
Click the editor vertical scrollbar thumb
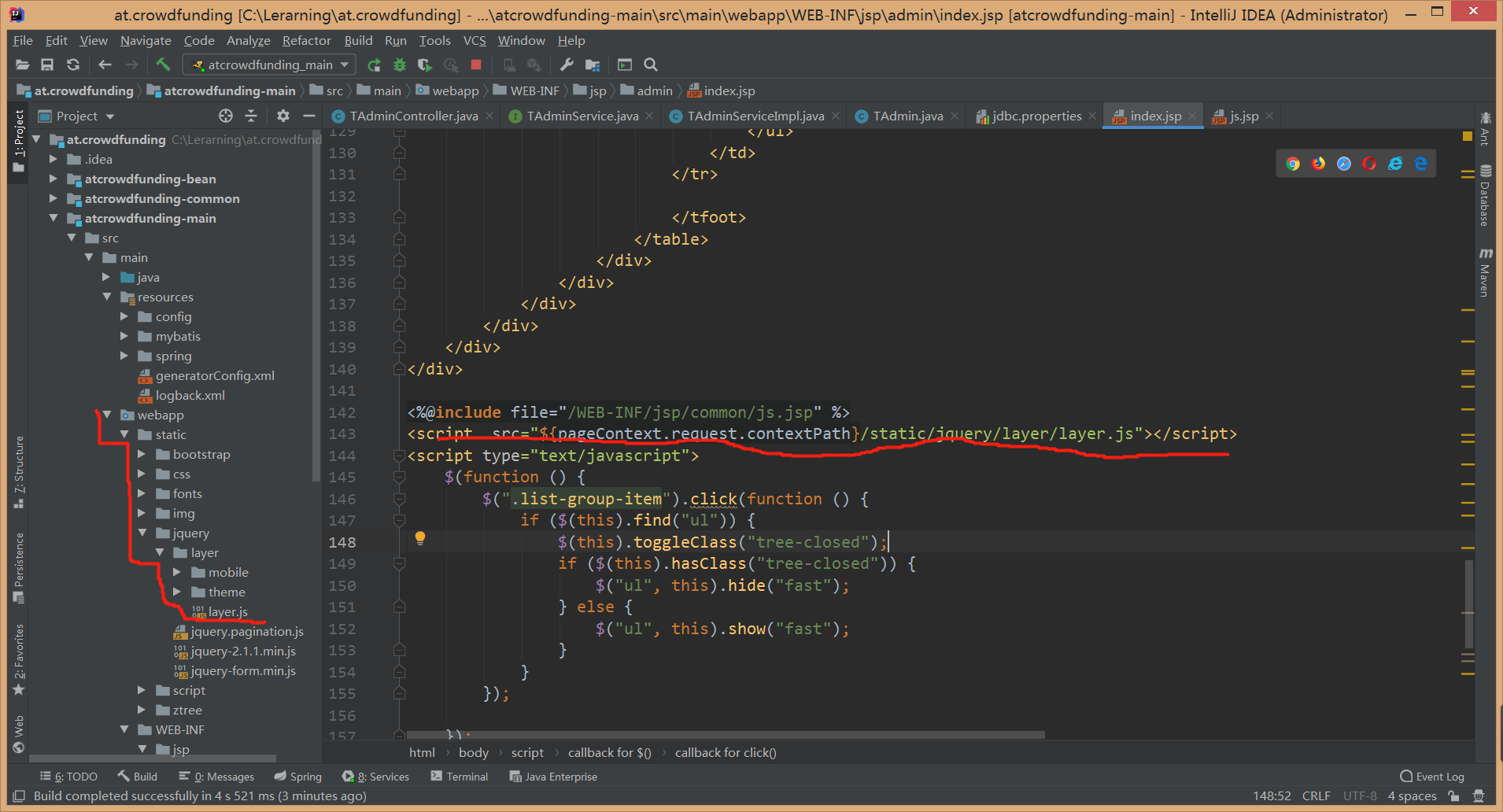[1468, 603]
